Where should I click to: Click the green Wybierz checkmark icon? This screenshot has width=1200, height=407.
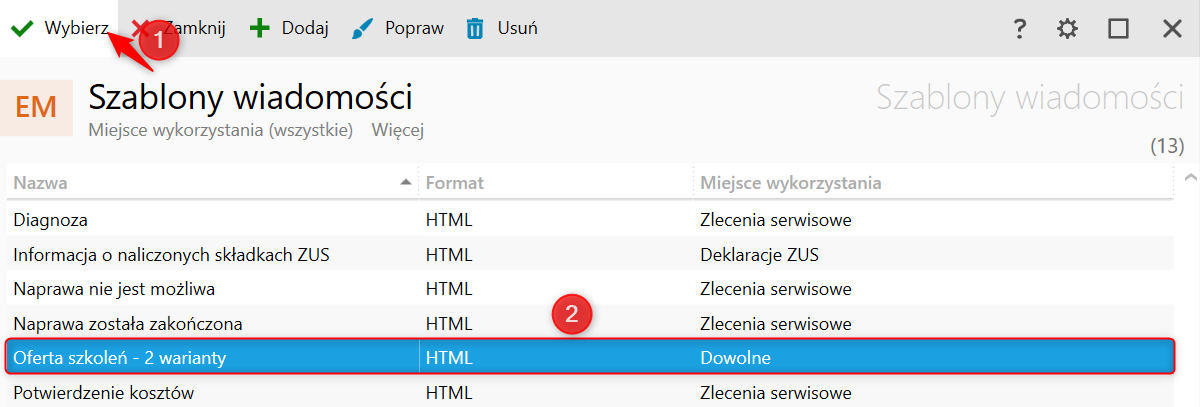click(x=22, y=29)
